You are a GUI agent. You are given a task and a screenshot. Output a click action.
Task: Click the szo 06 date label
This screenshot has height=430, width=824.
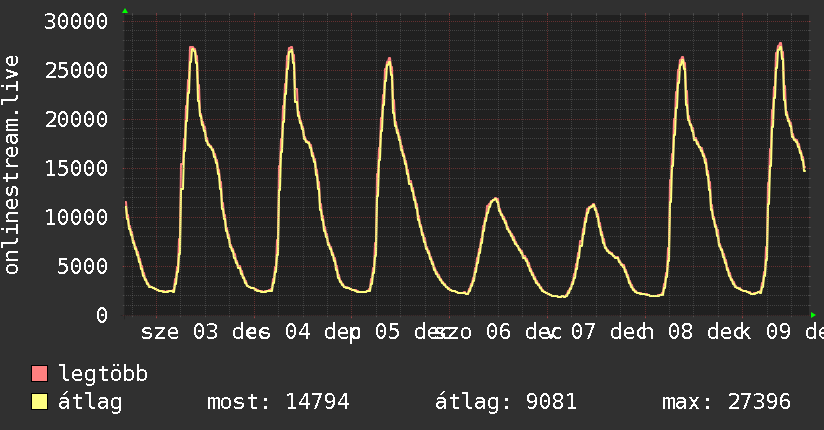pos(473,332)
